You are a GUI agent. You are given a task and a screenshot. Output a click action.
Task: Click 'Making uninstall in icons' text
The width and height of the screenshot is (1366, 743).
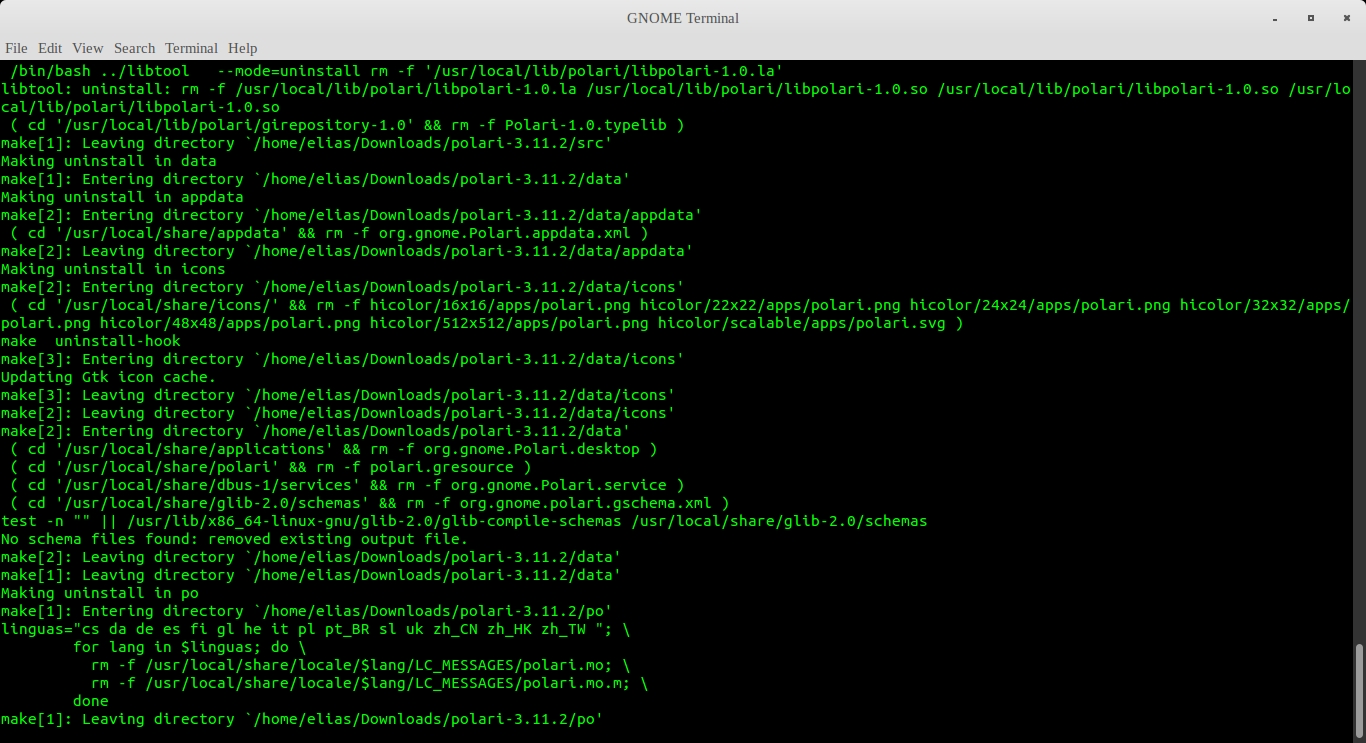(x=113, y=269)
